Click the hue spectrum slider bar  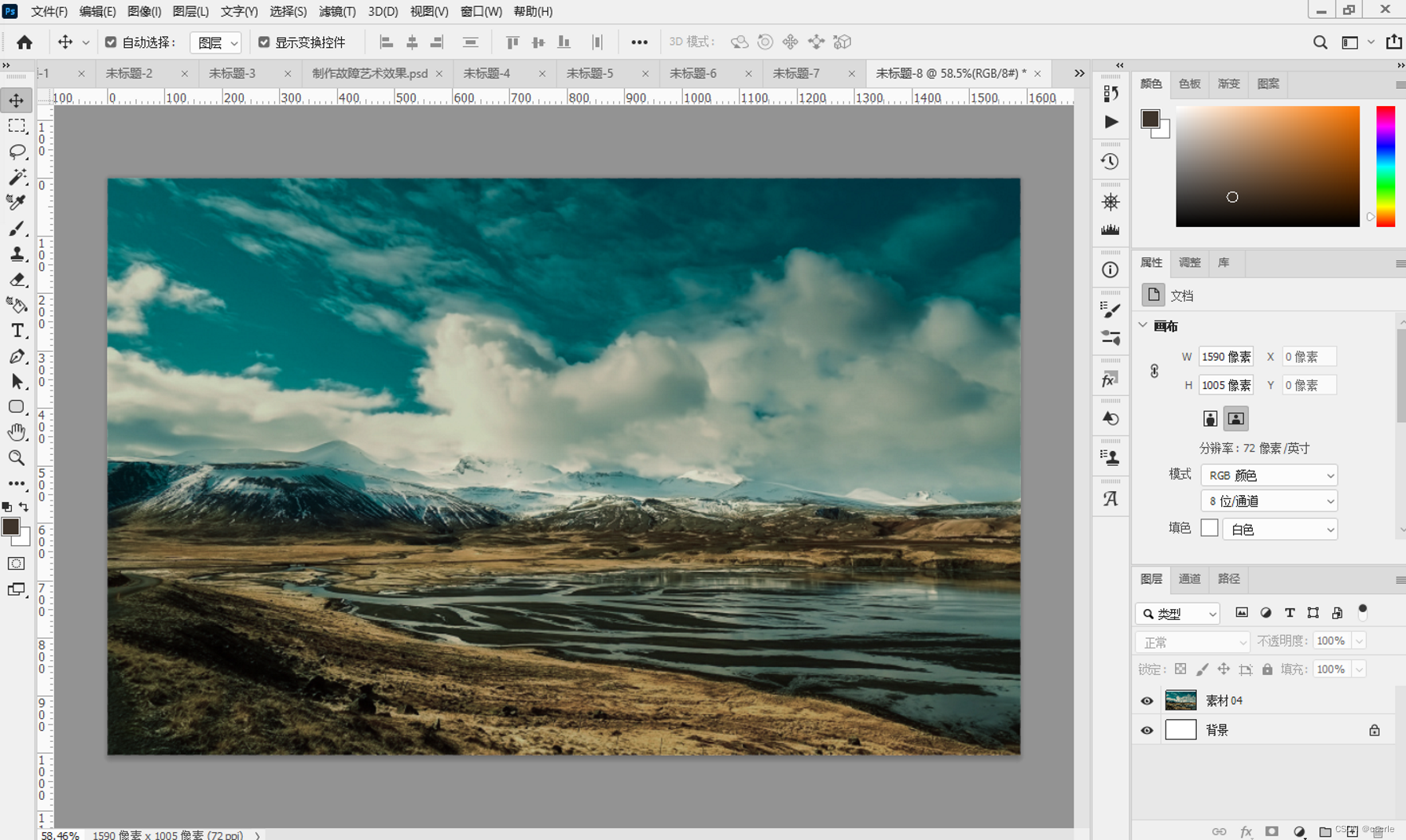pyautogui.click(x=1385, y=166)
